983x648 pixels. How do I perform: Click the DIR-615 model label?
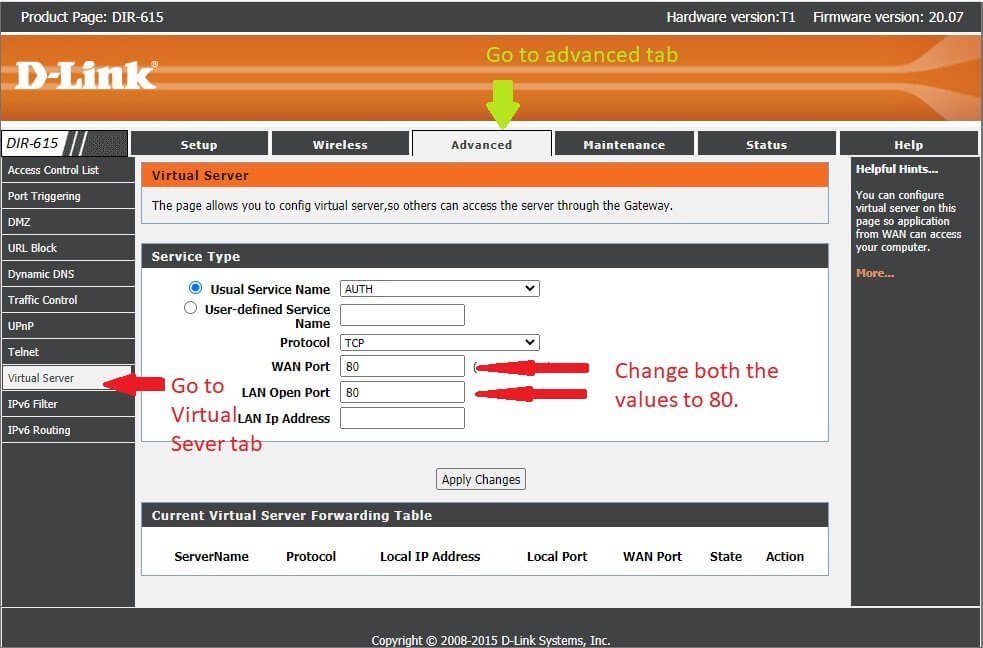33,144
